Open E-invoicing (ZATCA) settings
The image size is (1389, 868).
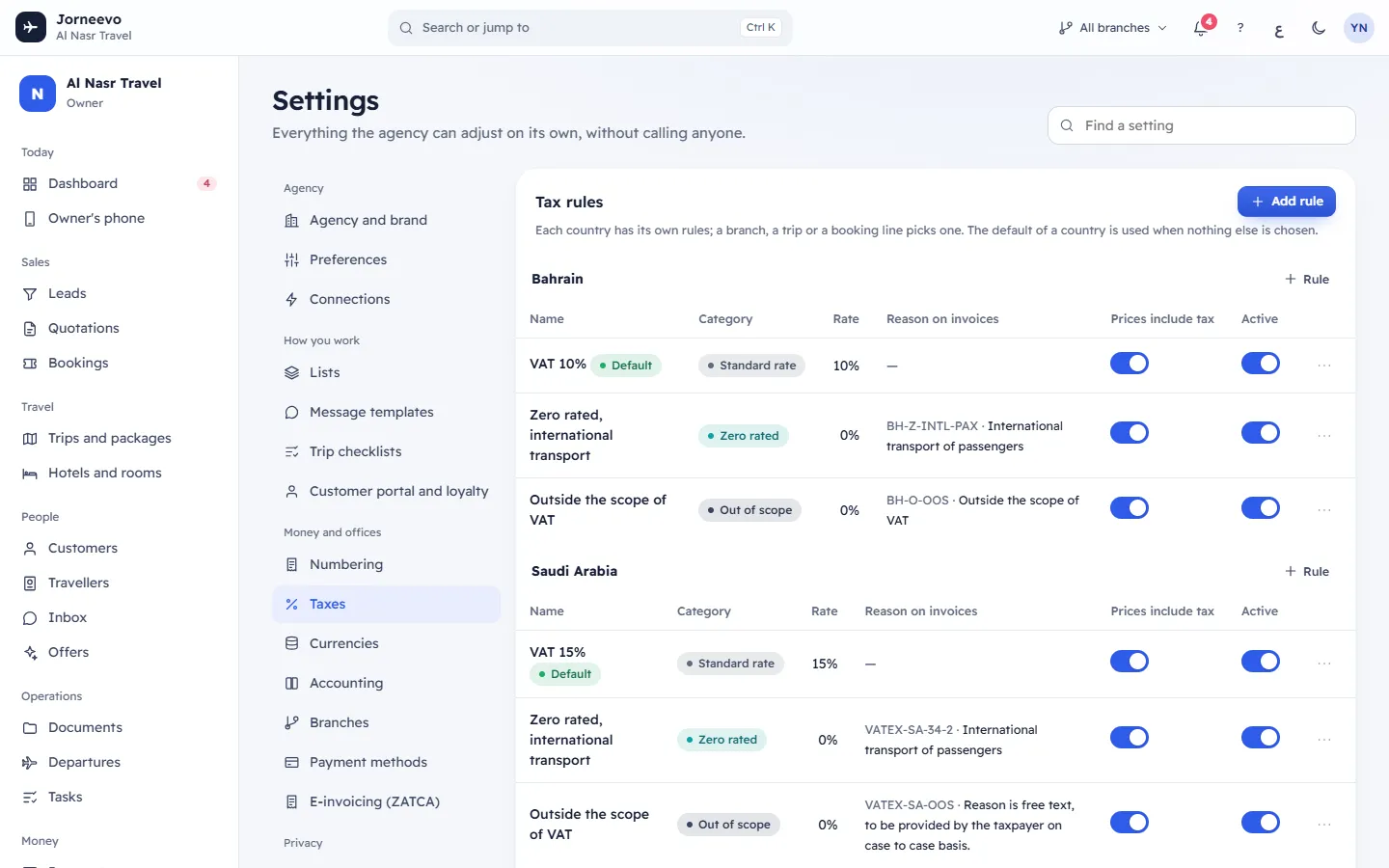coord(386,801)
